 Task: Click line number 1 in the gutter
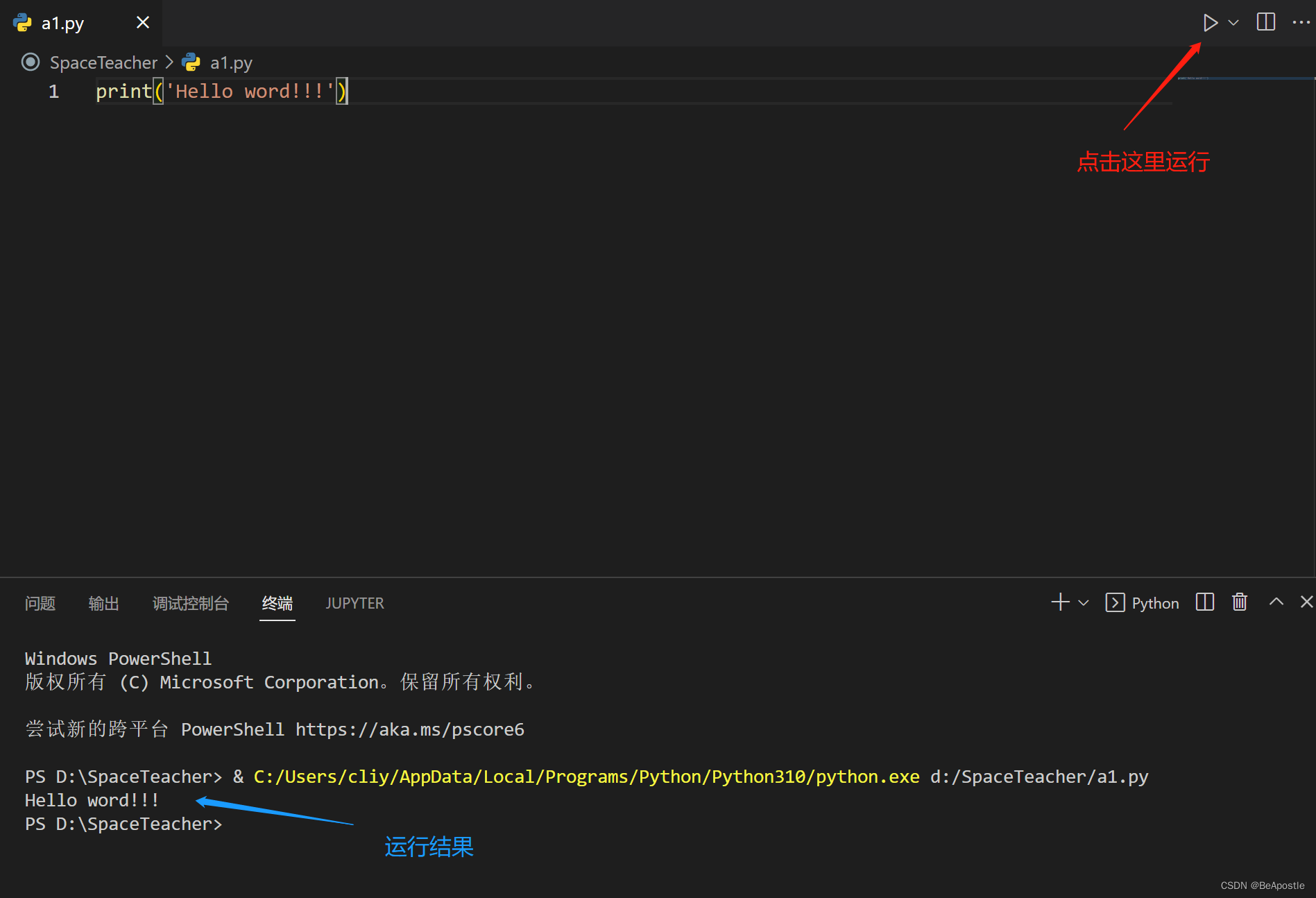pos(53,92)
